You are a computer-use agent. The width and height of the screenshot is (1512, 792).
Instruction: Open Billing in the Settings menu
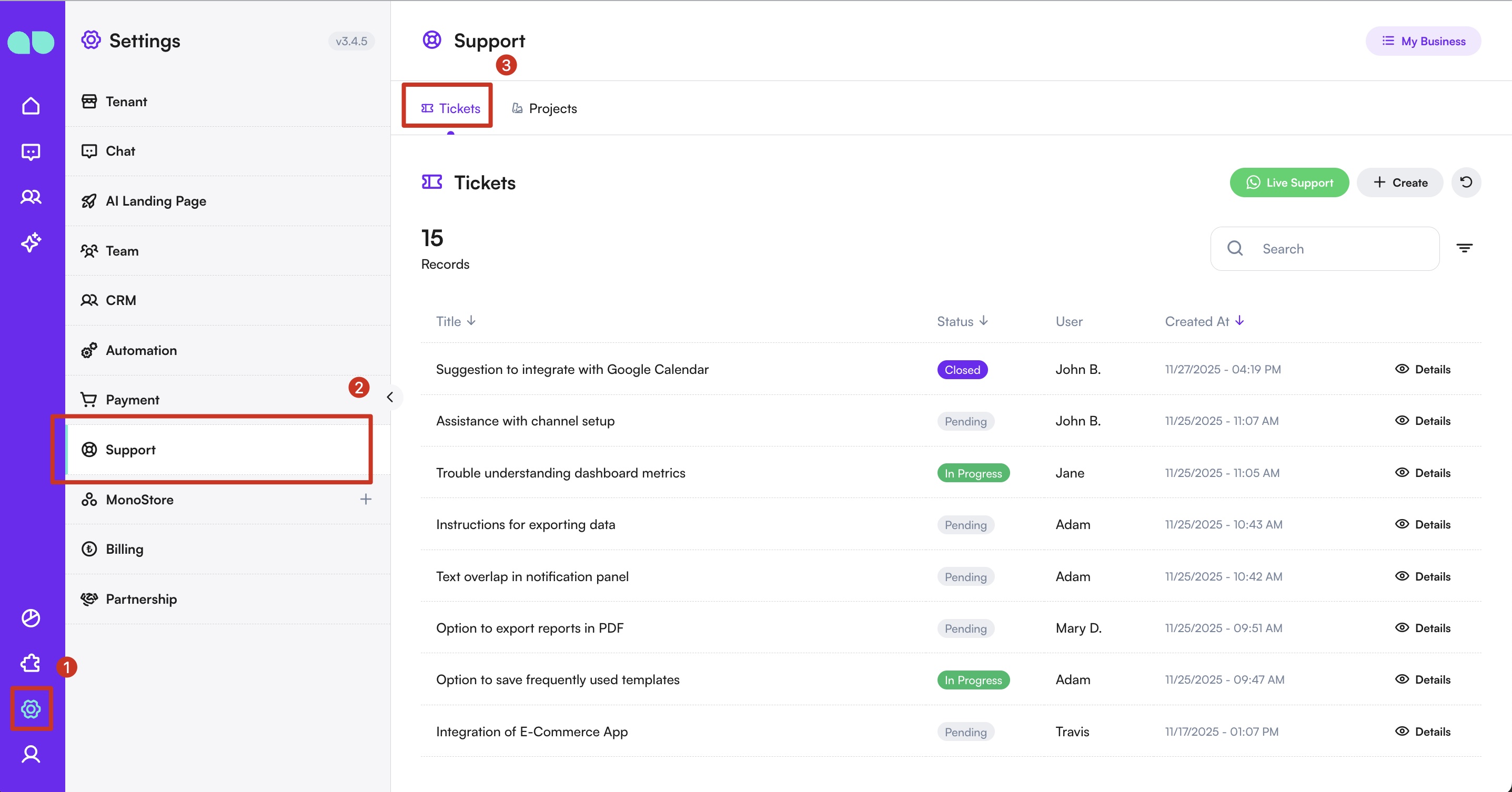tap(125, 549)
